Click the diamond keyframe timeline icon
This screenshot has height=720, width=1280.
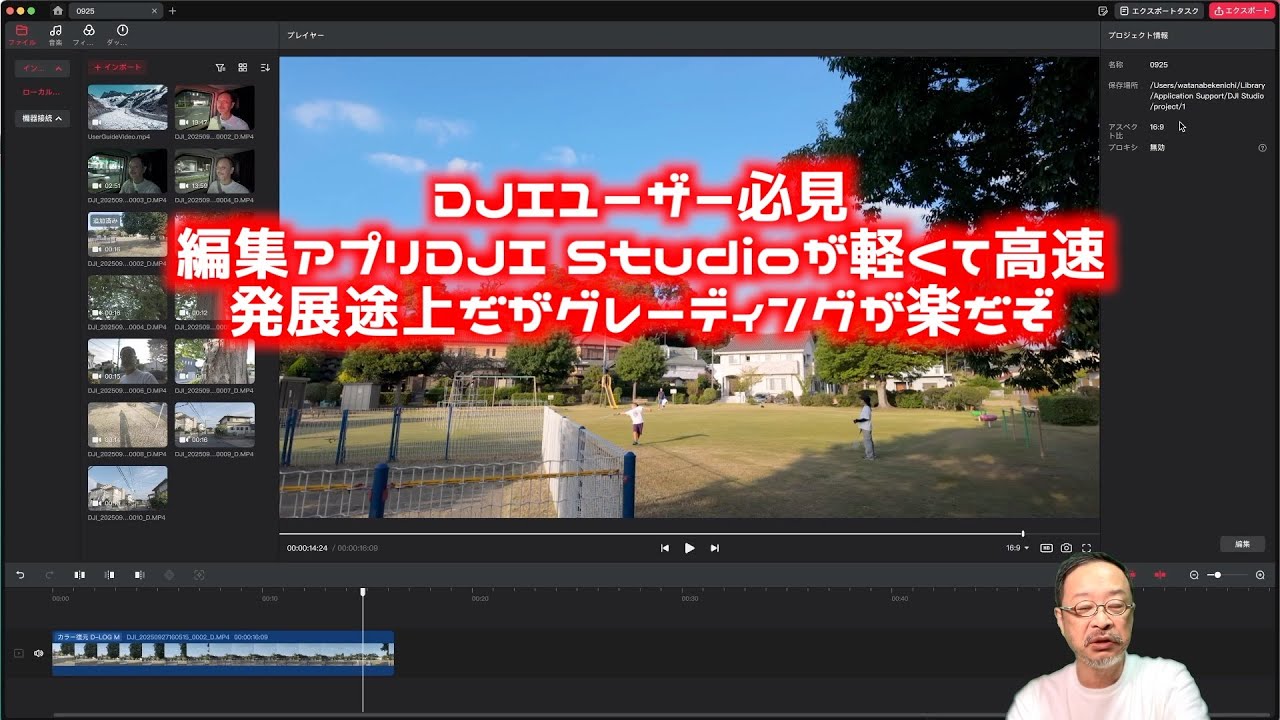coord(169,575)
